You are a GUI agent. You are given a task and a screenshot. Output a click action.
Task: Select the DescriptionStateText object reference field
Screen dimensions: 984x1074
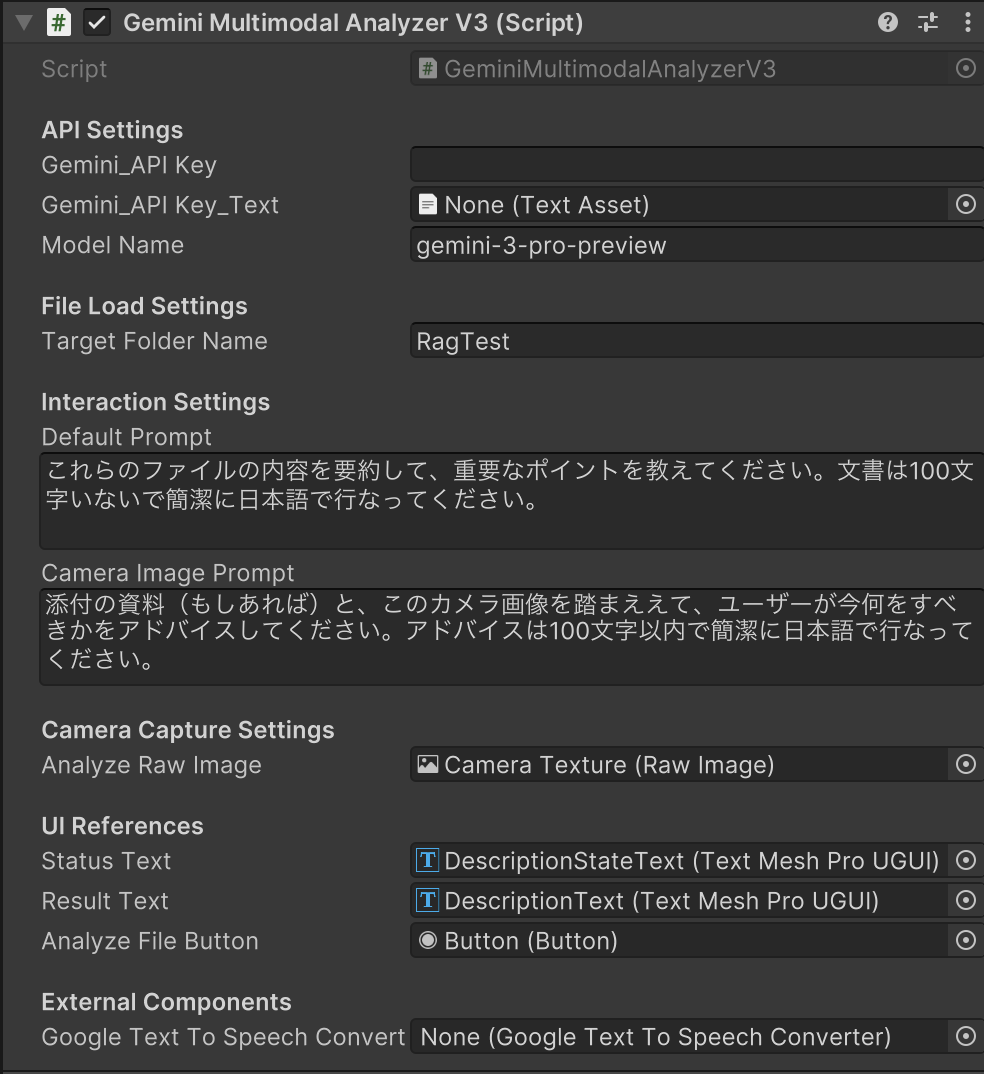point(680,861)
